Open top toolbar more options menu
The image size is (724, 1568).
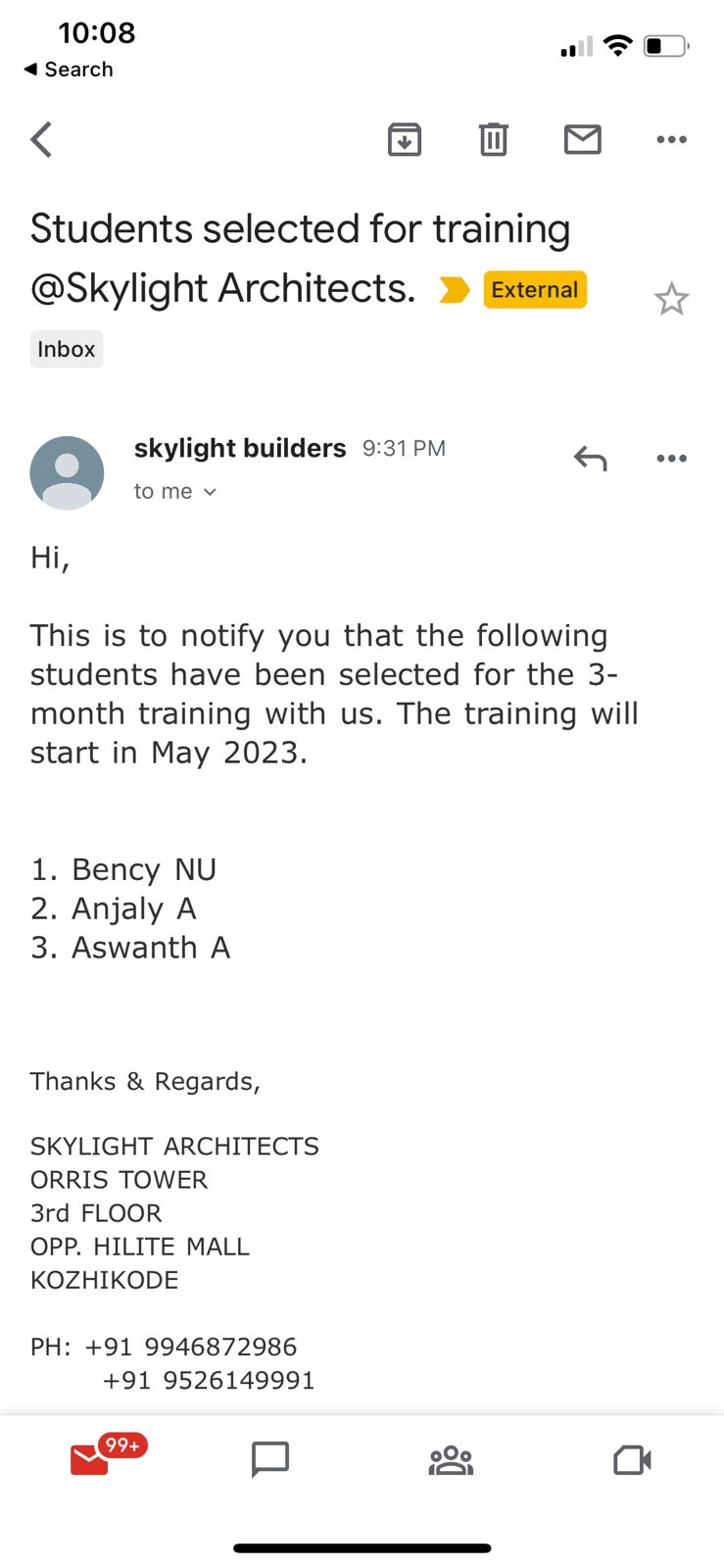pos(671,140)
